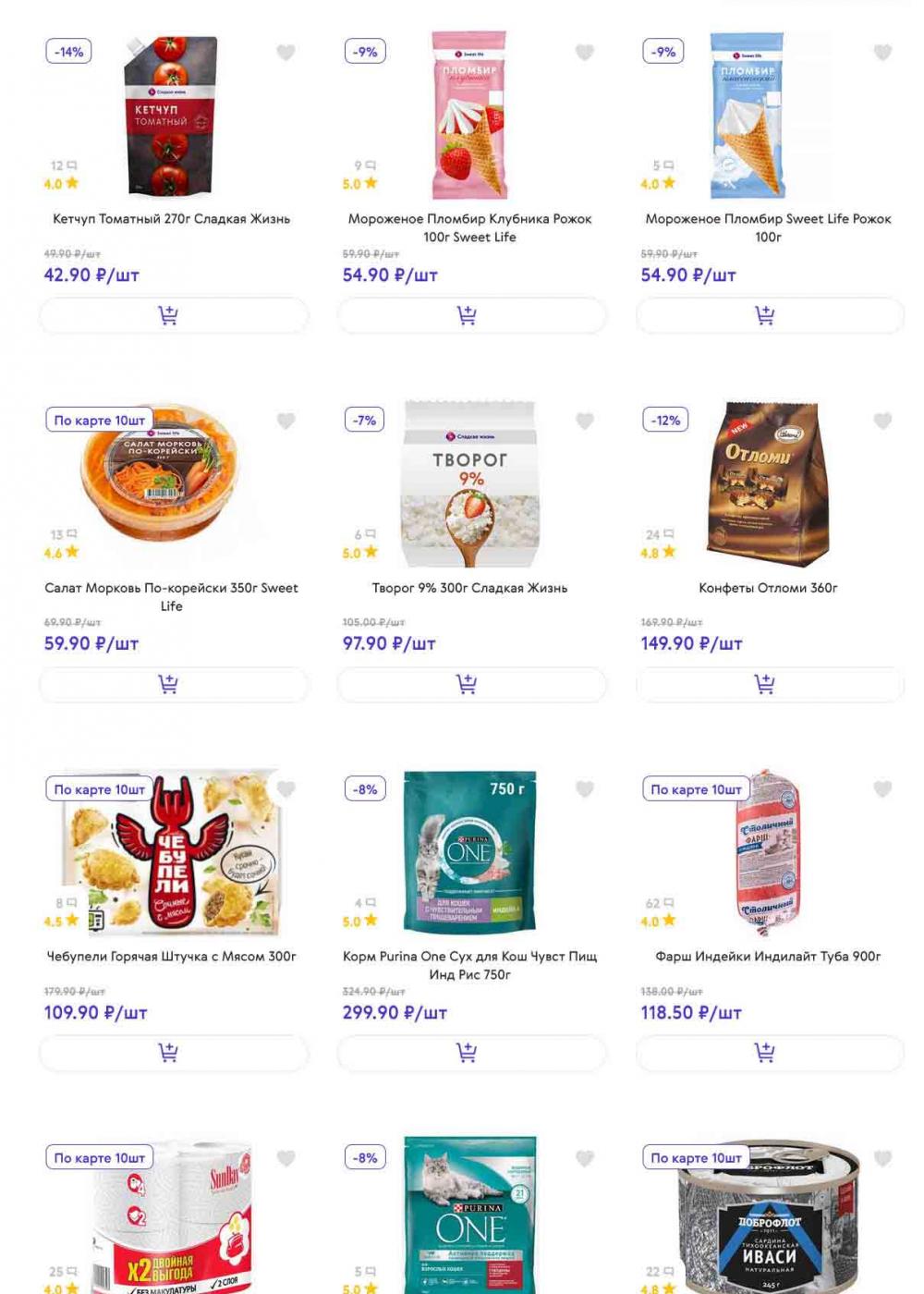Add Чебупели to shopping cart

pyautogui.click(x=174, y=1053)
